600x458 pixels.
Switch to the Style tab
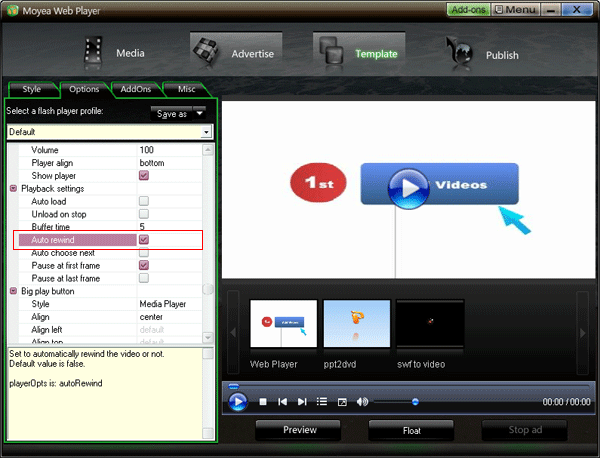32,89
